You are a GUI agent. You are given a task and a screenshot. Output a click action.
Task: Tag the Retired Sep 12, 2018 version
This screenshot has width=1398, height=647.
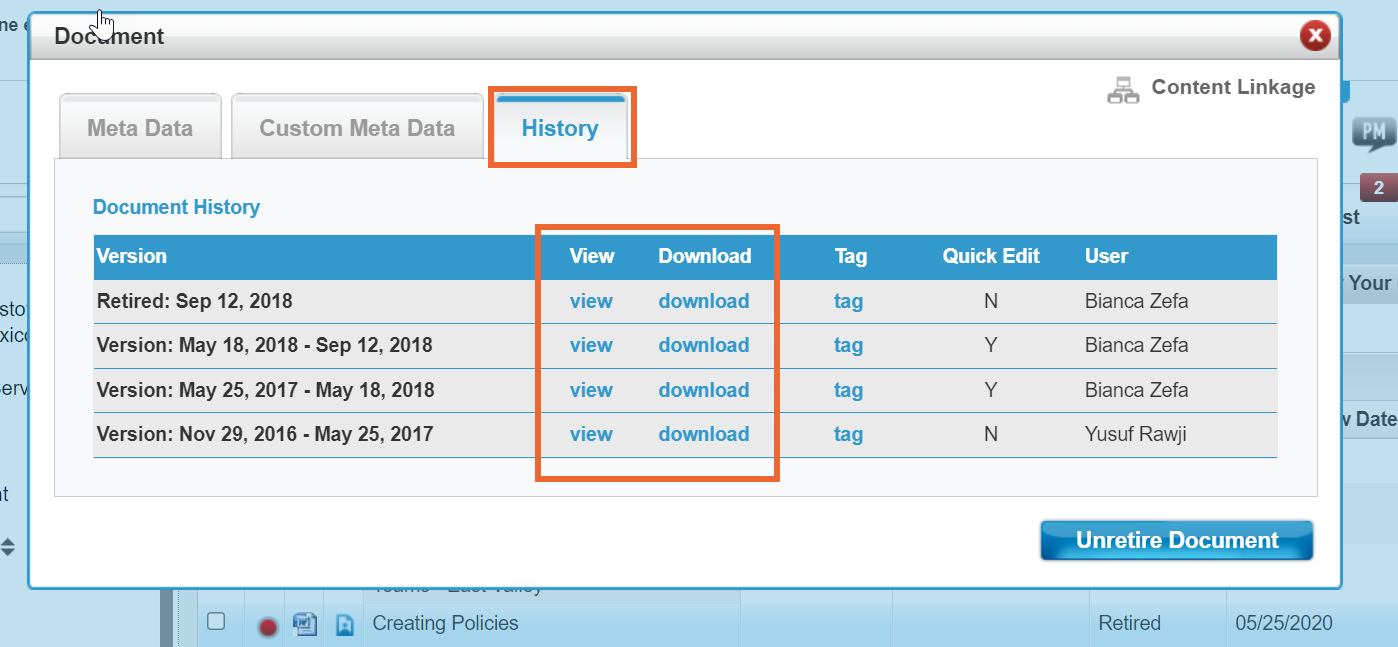pyautogui.click(x=848, y=301)
